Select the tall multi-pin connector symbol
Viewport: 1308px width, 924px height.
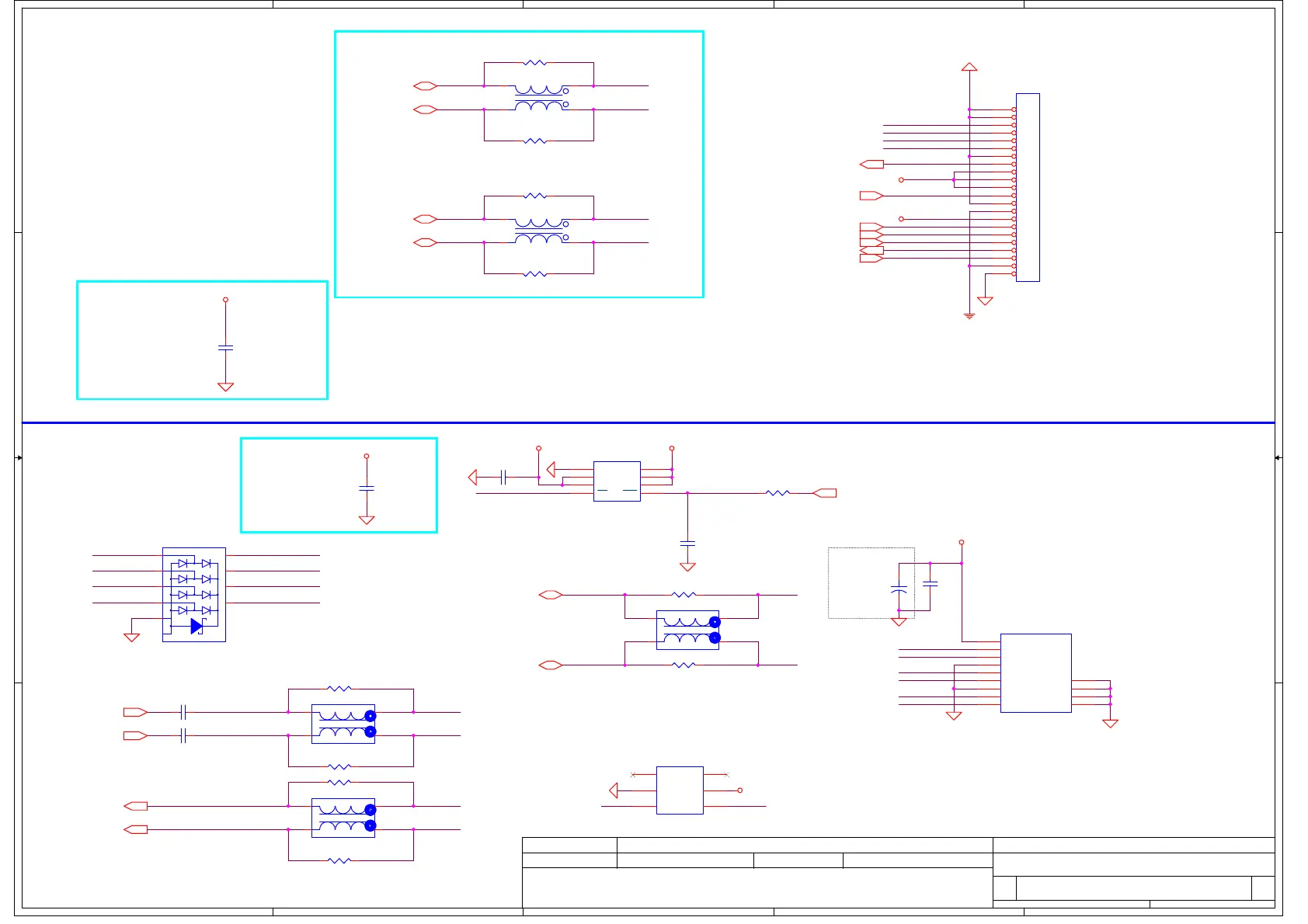coord(1027,187)
